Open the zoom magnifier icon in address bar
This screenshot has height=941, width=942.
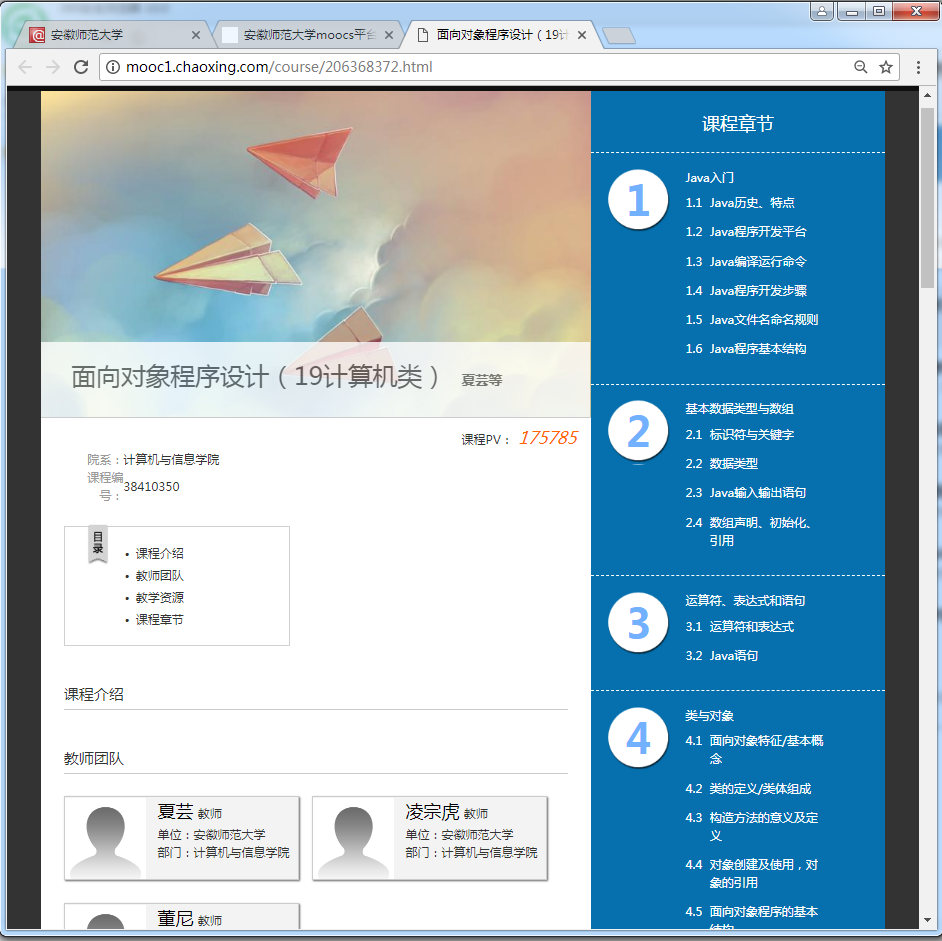(860, 67)
